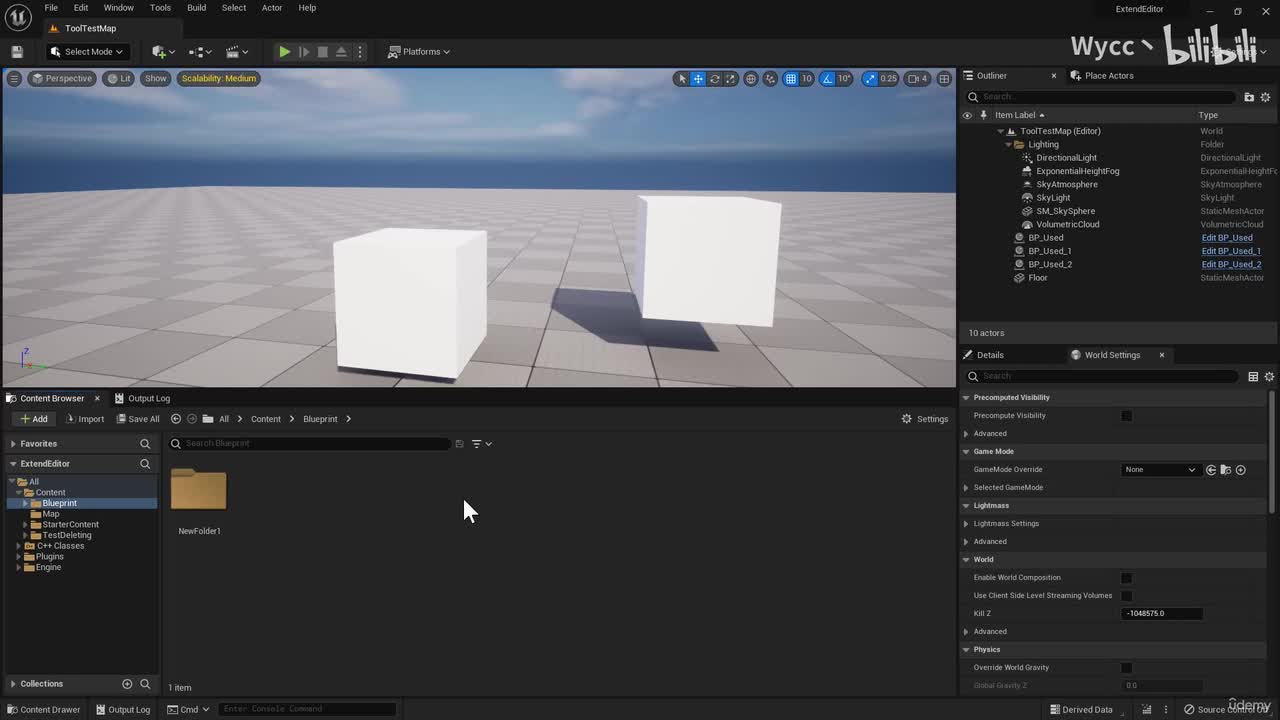Viewport: 1280px width, 720px height.
Task: Expand the Selected GameMode section
Action: coord(966,488)
